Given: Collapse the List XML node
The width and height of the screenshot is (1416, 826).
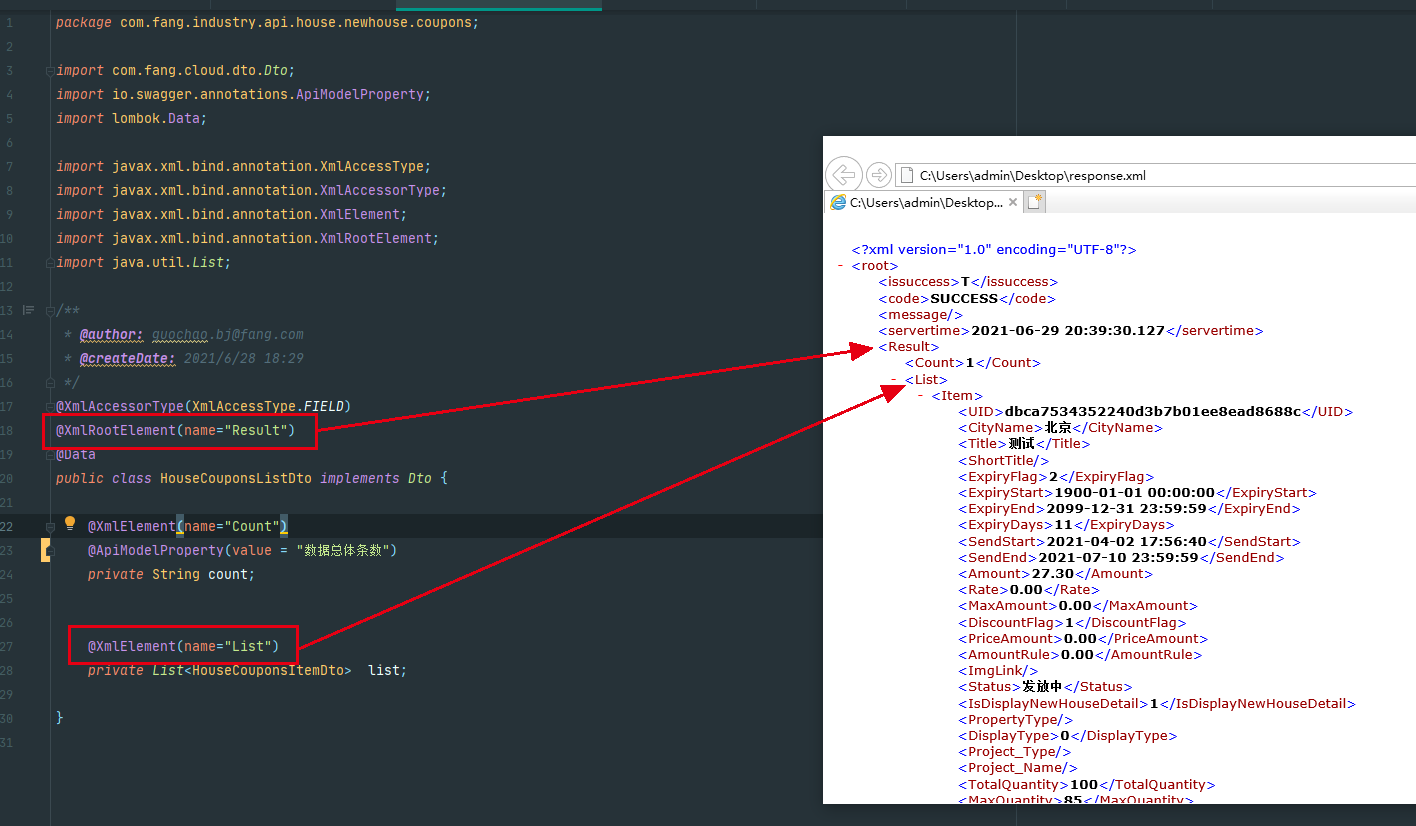Looking at the screenshot, I should coord(894,380).
